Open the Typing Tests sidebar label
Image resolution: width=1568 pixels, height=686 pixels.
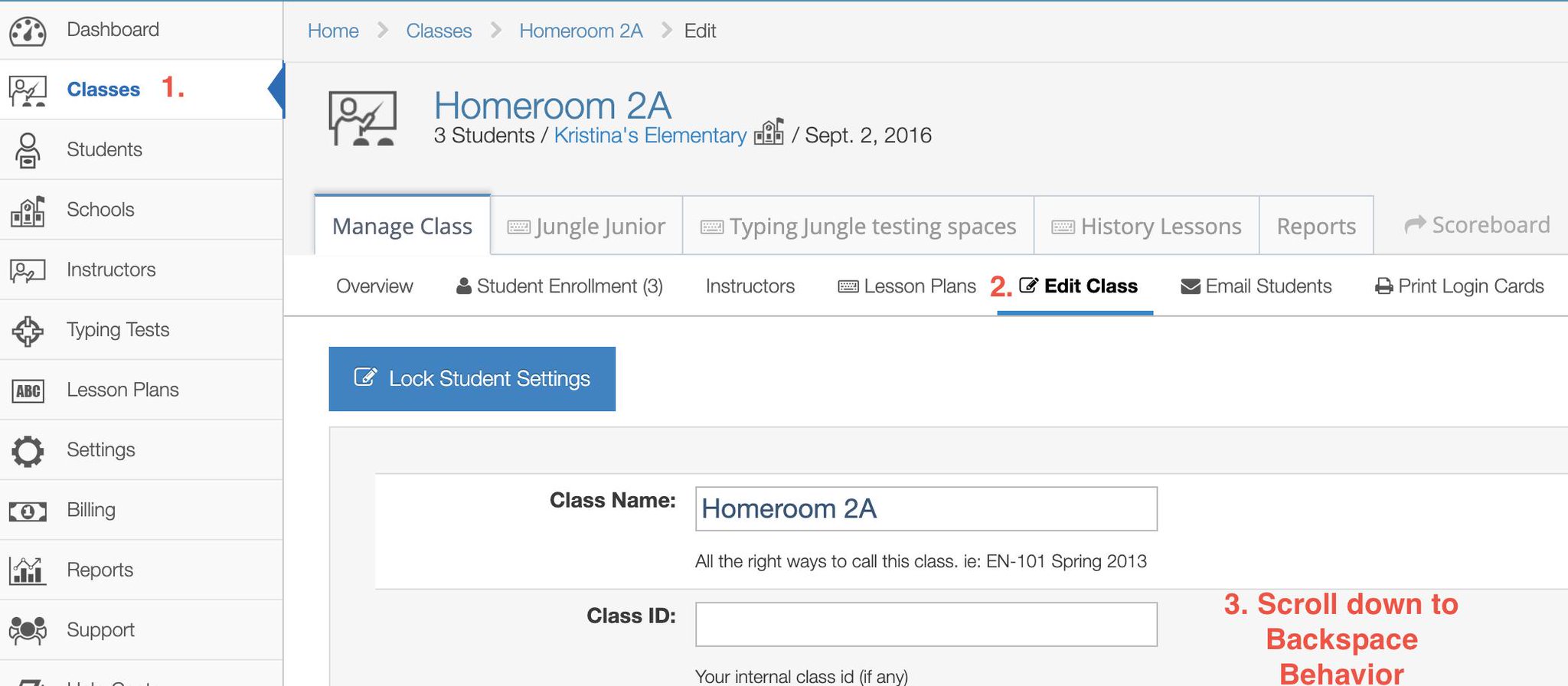(118, 330)
